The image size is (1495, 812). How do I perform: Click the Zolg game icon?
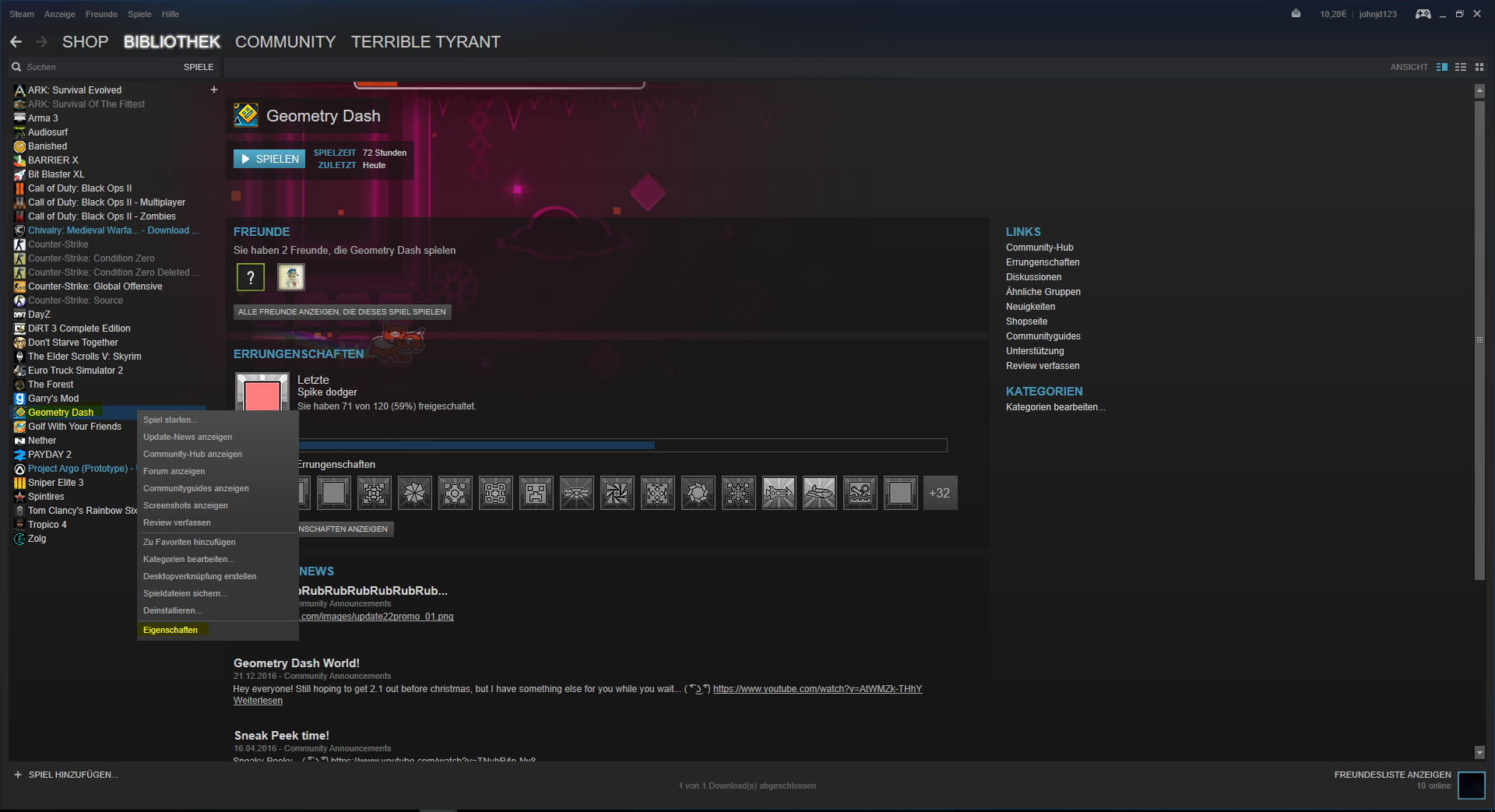coord(20,539)
